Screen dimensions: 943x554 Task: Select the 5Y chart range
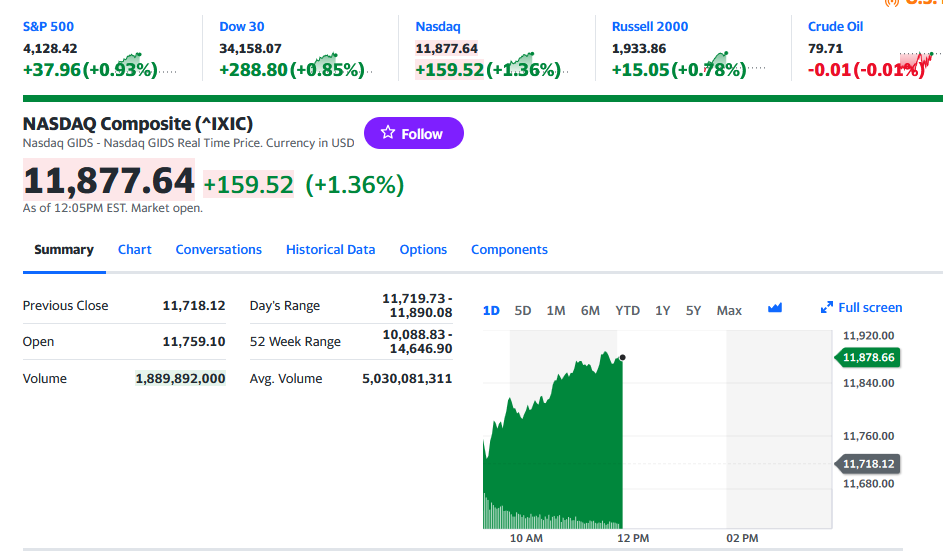693,310
